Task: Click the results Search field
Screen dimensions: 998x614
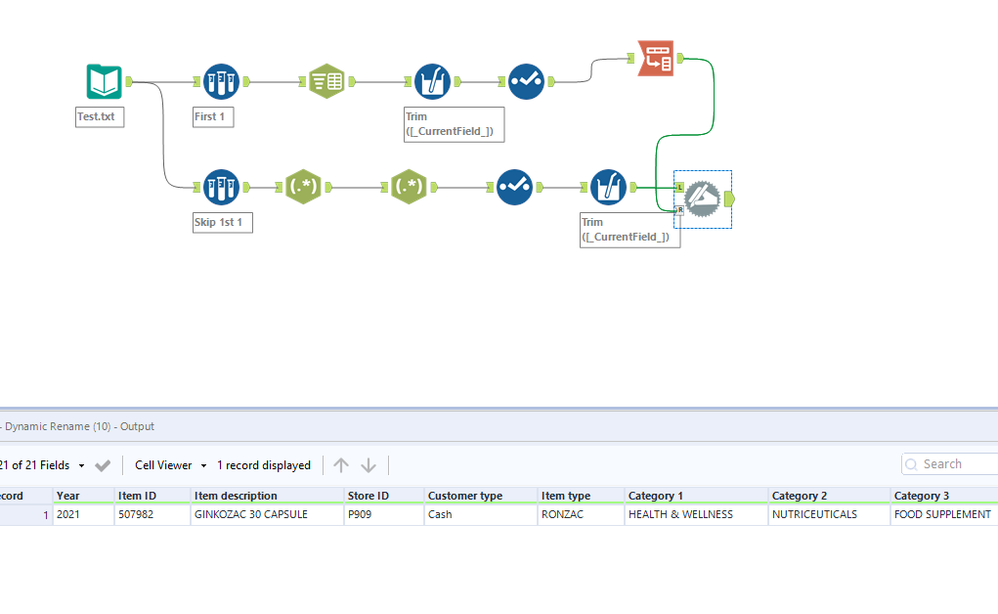Action: [x=950, y=464]
